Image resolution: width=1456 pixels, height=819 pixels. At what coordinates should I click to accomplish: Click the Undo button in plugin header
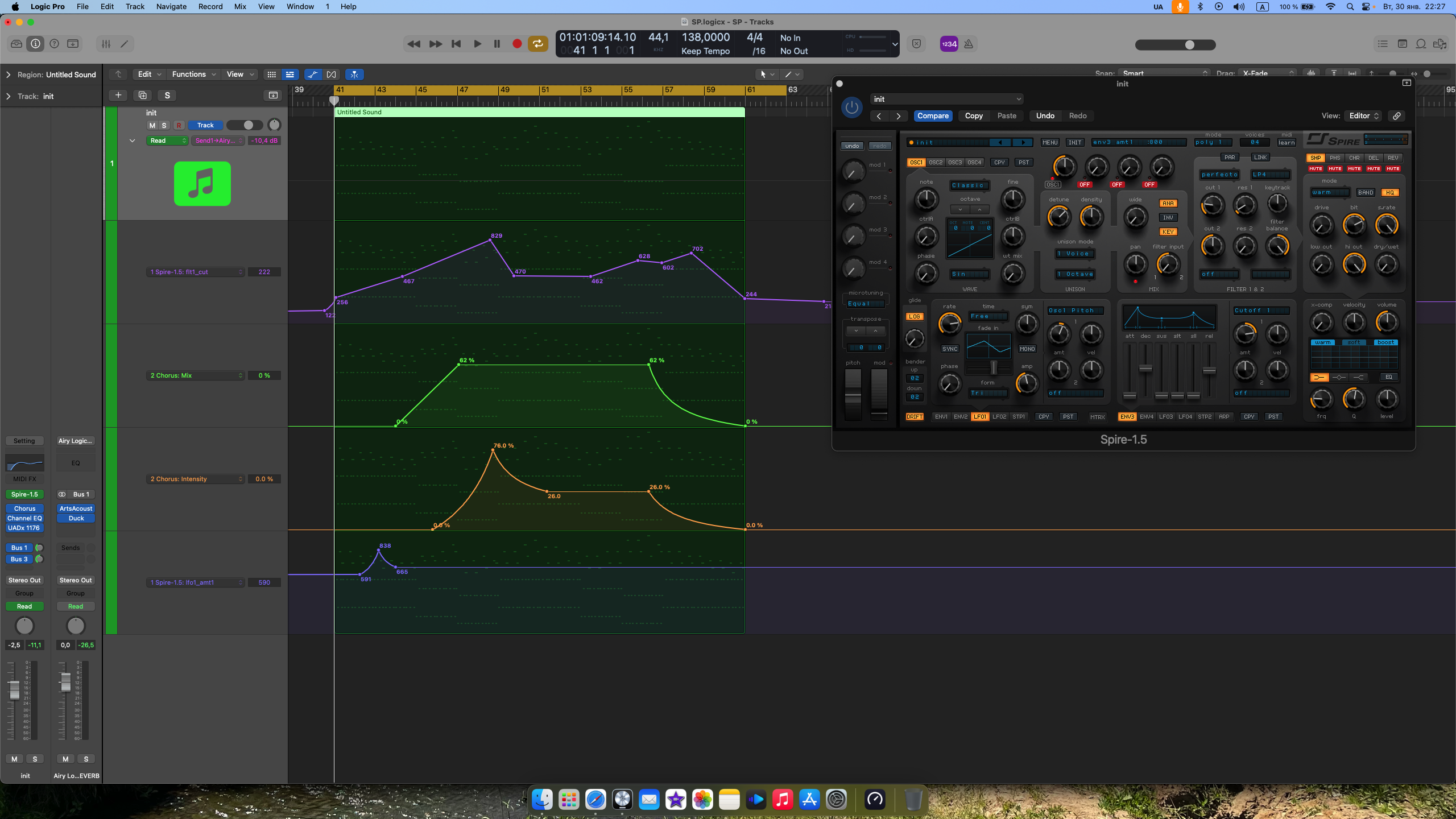click(x=1045, y=116)
